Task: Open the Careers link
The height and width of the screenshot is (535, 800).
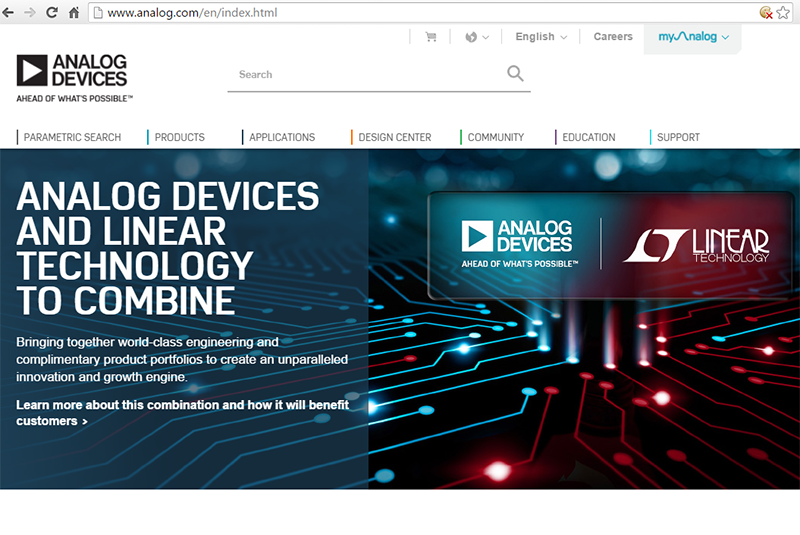Action: 613,37
